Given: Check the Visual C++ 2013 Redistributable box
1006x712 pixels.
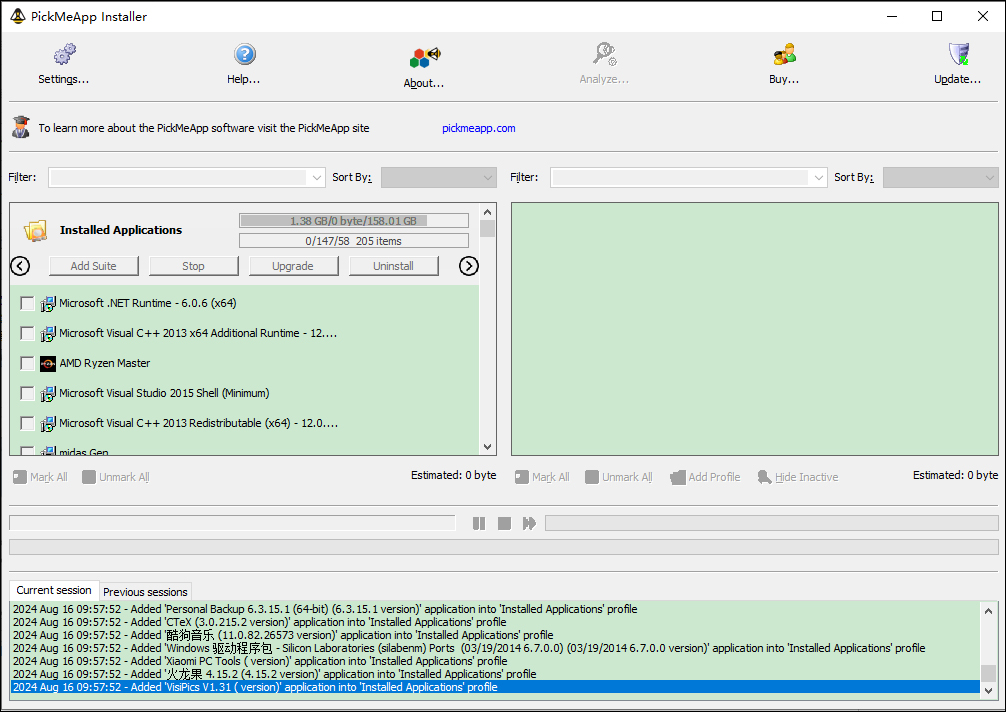Looking at the screenshot, I should pos(27,423).
